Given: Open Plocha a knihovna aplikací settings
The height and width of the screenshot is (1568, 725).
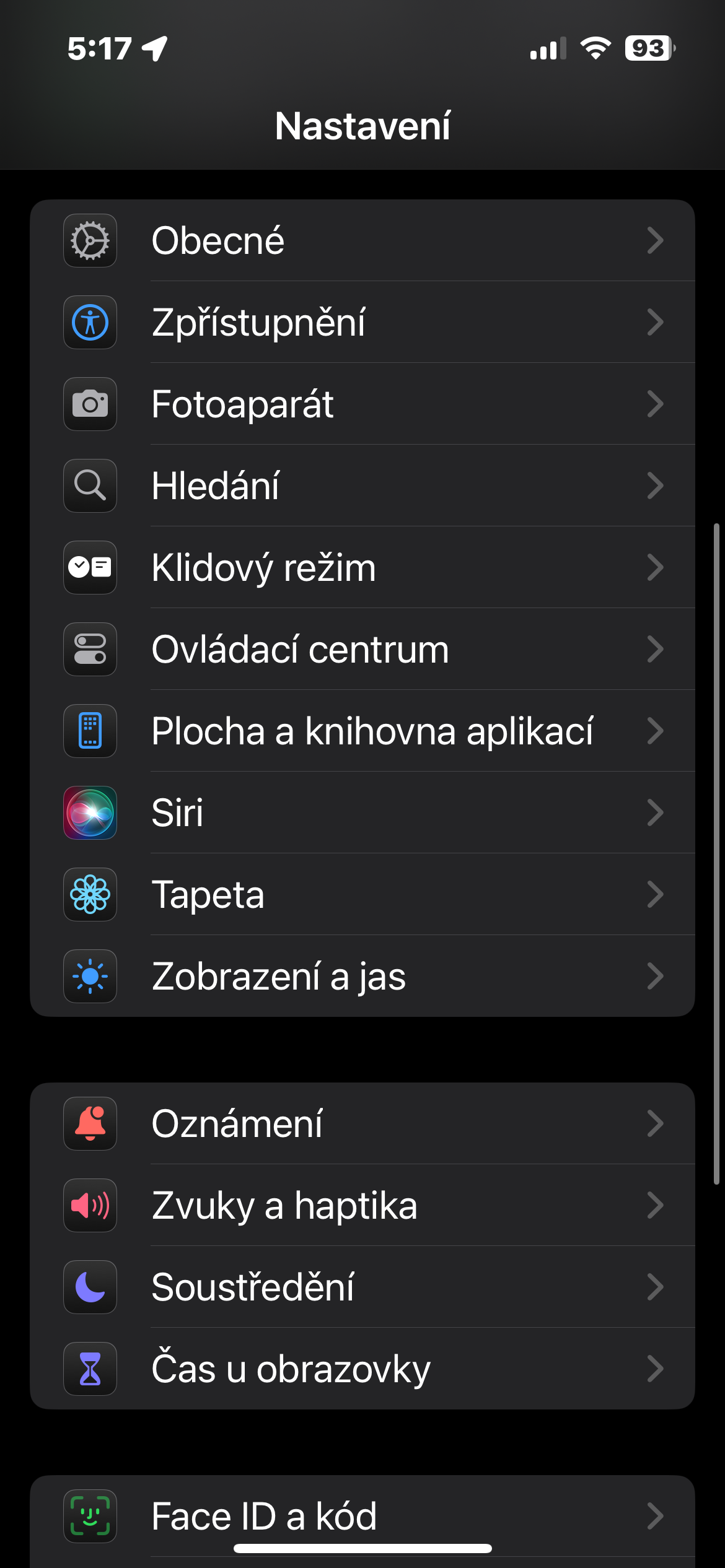Looking at the screenshot, I should pos(372,731).
